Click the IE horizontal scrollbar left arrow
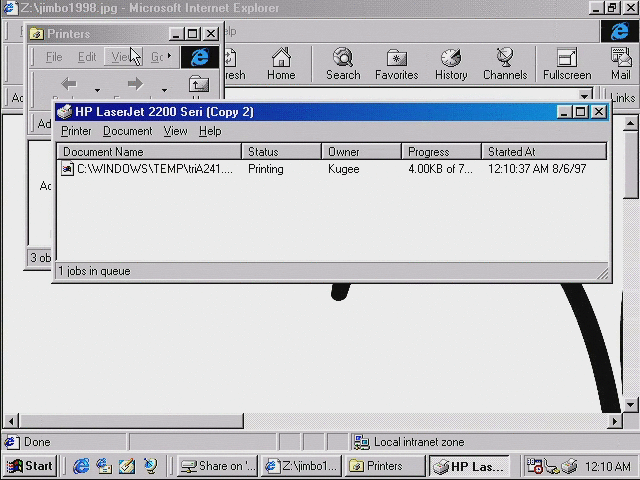 (11, 421)
